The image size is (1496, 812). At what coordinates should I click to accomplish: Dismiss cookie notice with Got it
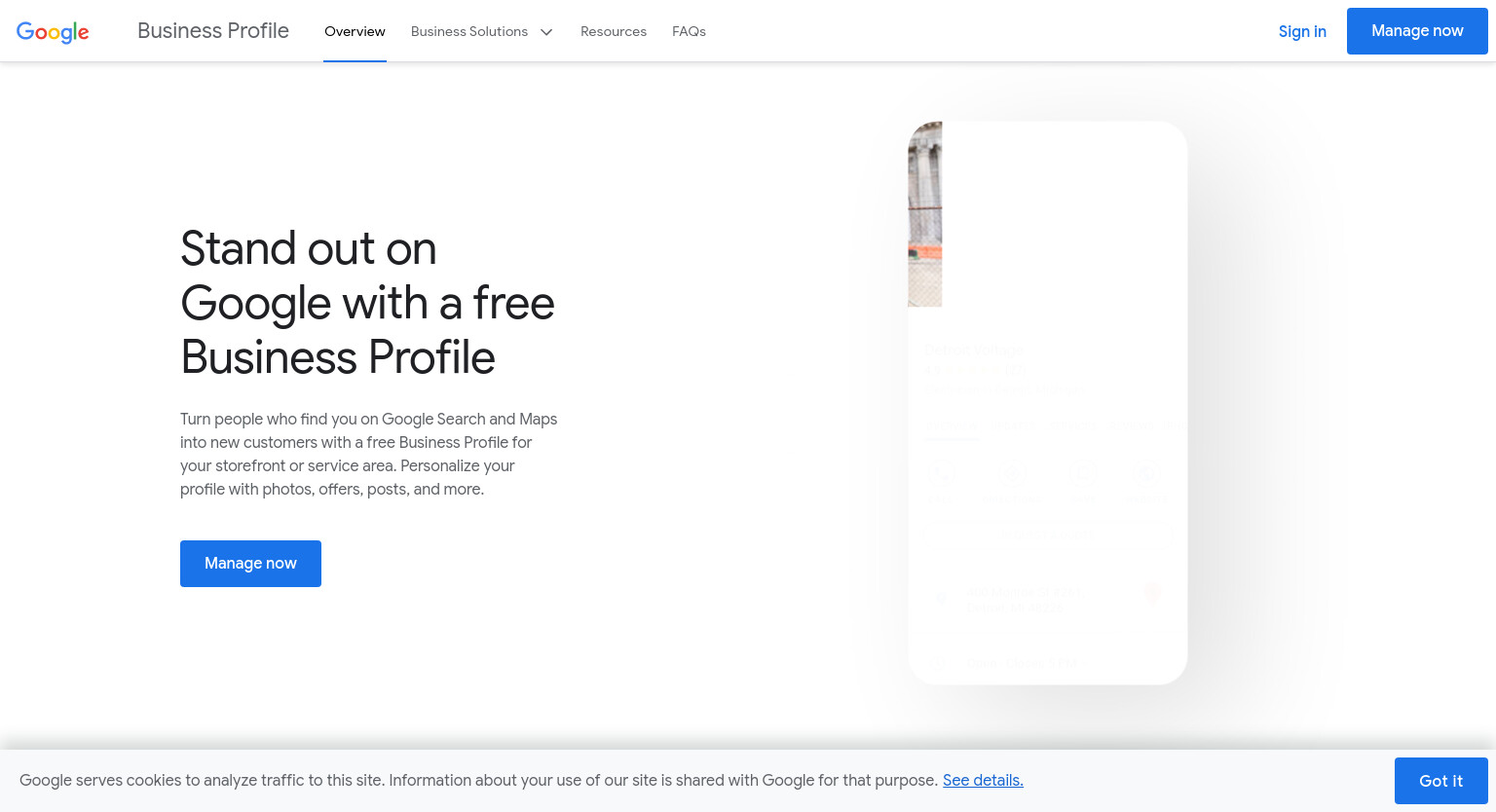click(x=1440, y=781)
